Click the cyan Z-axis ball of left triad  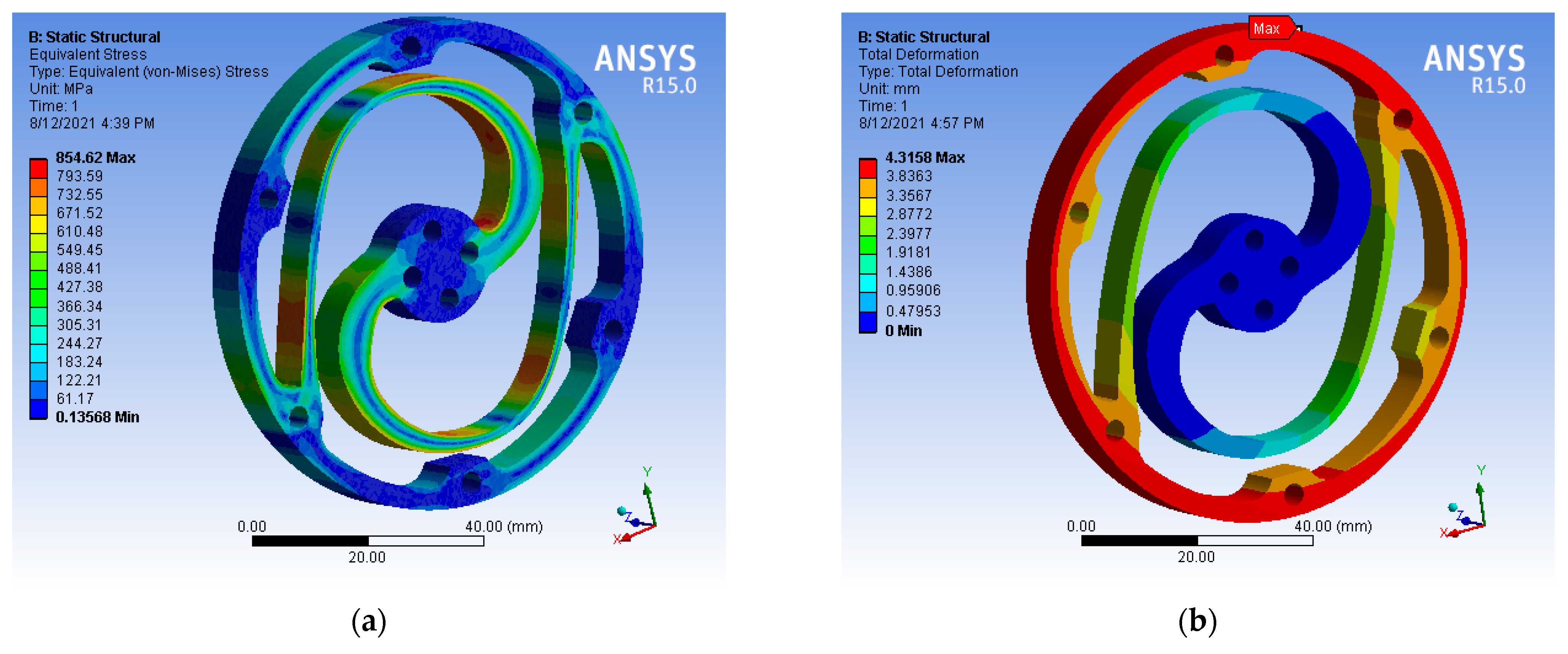click(x=622, y=510)
